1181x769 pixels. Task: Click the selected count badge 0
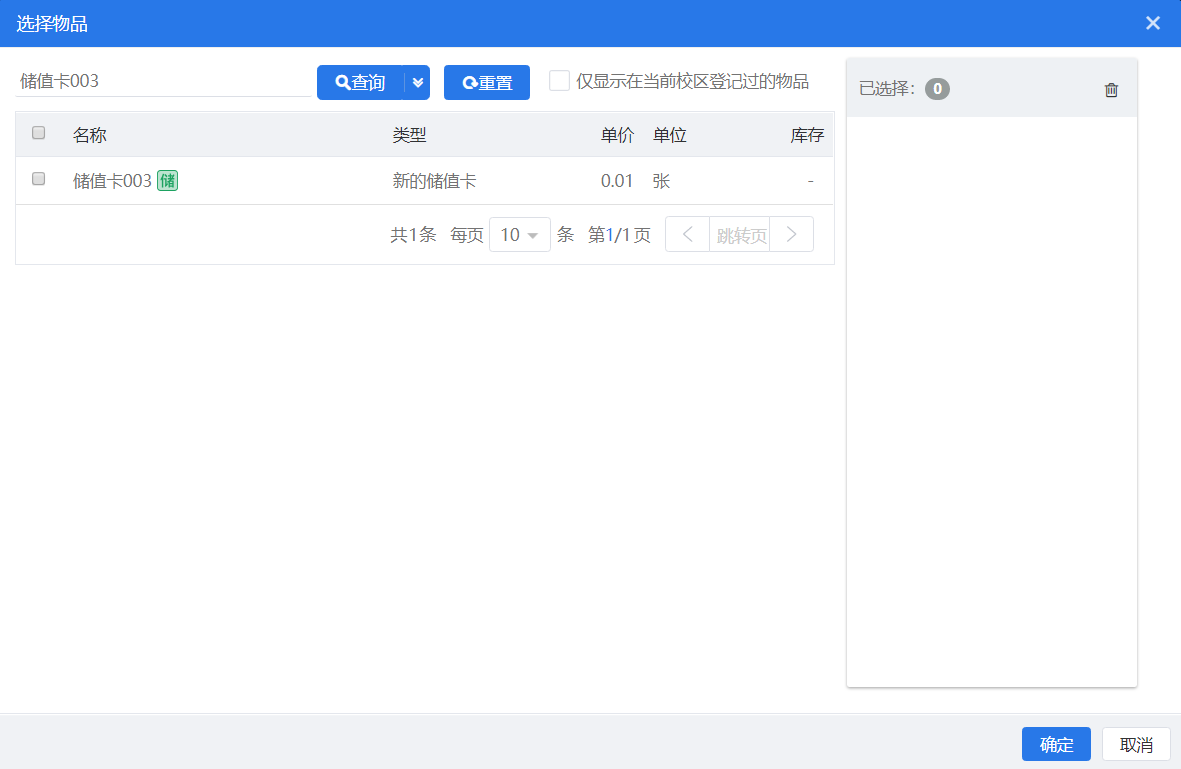[x=937, y=89]
